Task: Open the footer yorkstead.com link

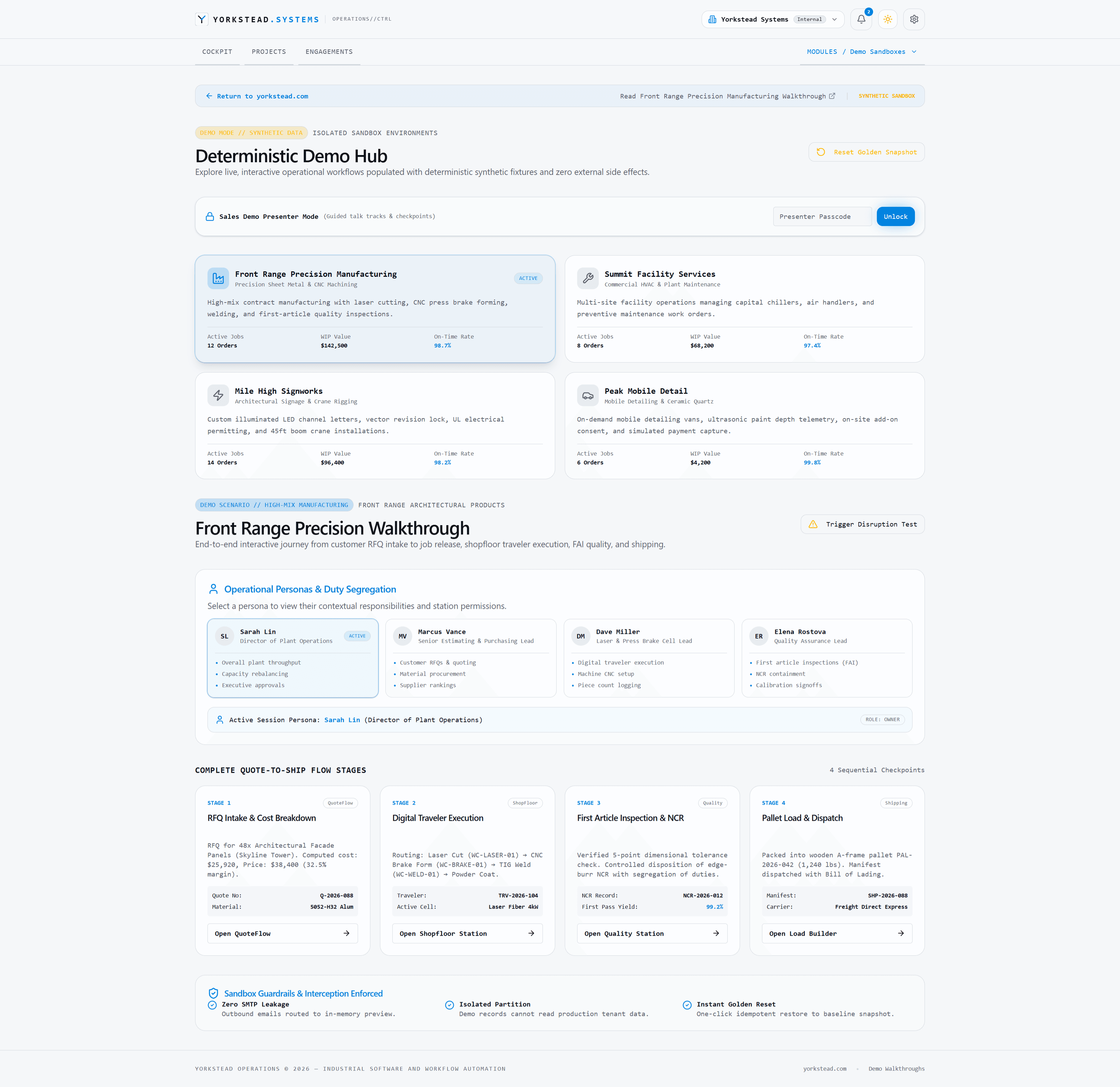Action: coord(825,1069)
